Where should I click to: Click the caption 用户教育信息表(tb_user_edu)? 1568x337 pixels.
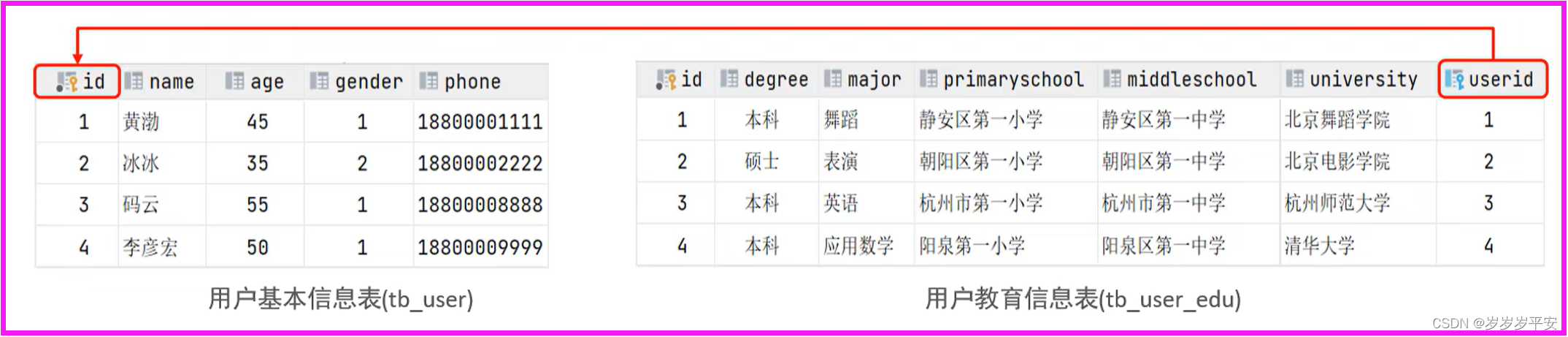1083,299
